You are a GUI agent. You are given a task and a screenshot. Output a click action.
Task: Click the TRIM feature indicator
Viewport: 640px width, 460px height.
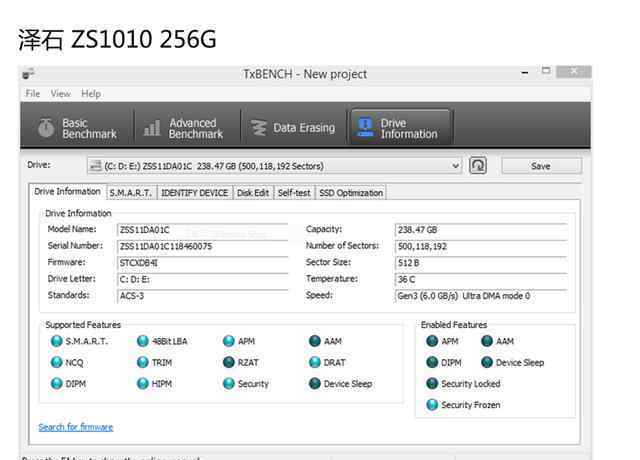pyautogui.click(x=142, y=362)
